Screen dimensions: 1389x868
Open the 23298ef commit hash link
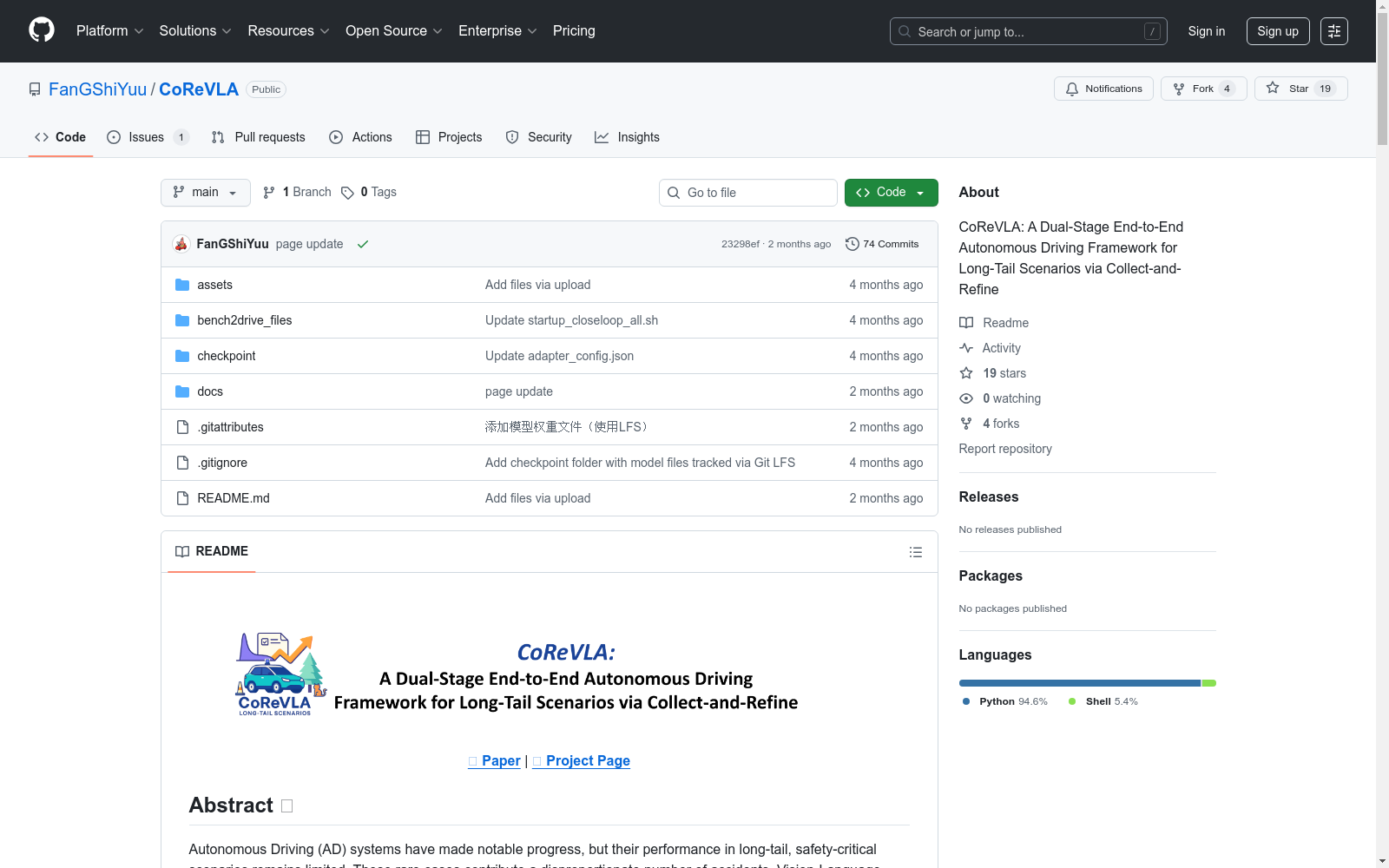point(741,244)
